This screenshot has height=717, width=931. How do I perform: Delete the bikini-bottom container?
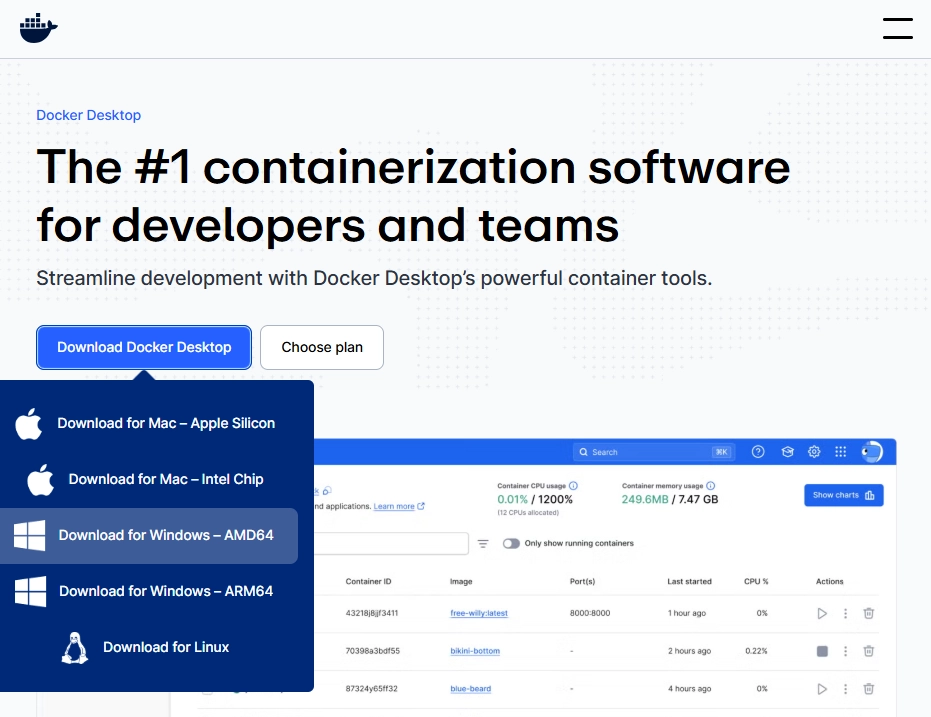[869, 651]
